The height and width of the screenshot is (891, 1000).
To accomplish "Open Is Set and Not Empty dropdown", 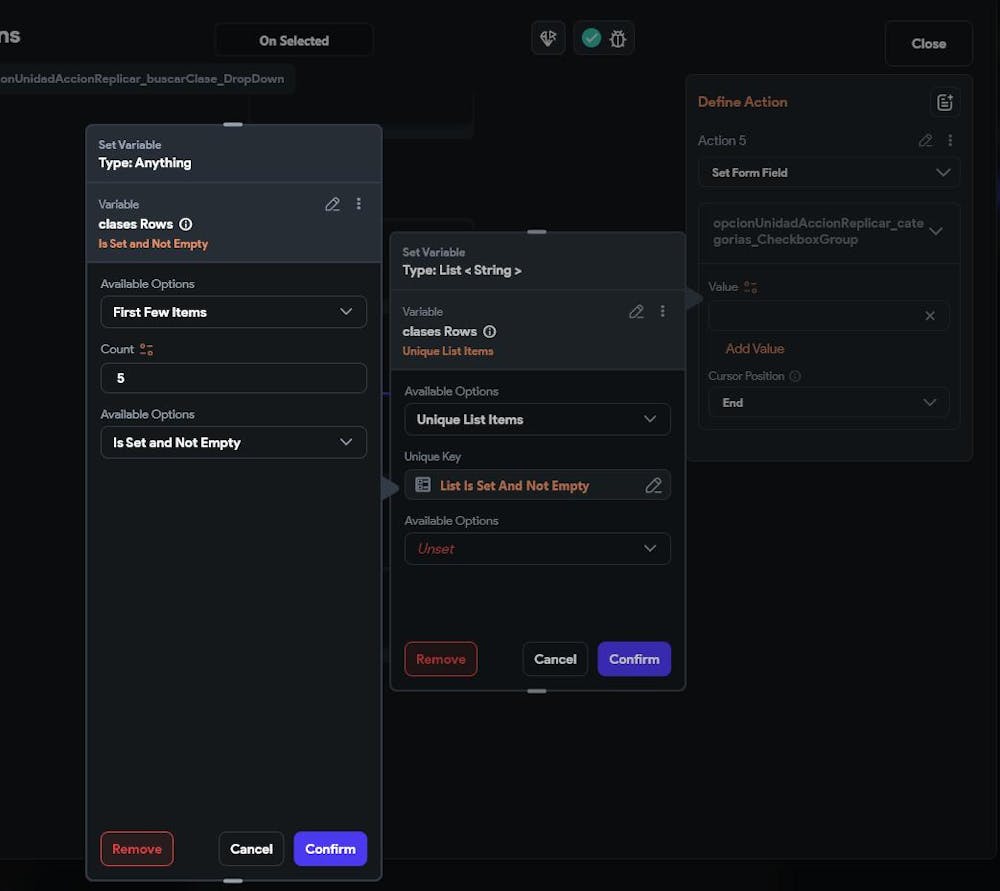I will tap(233, 442).
